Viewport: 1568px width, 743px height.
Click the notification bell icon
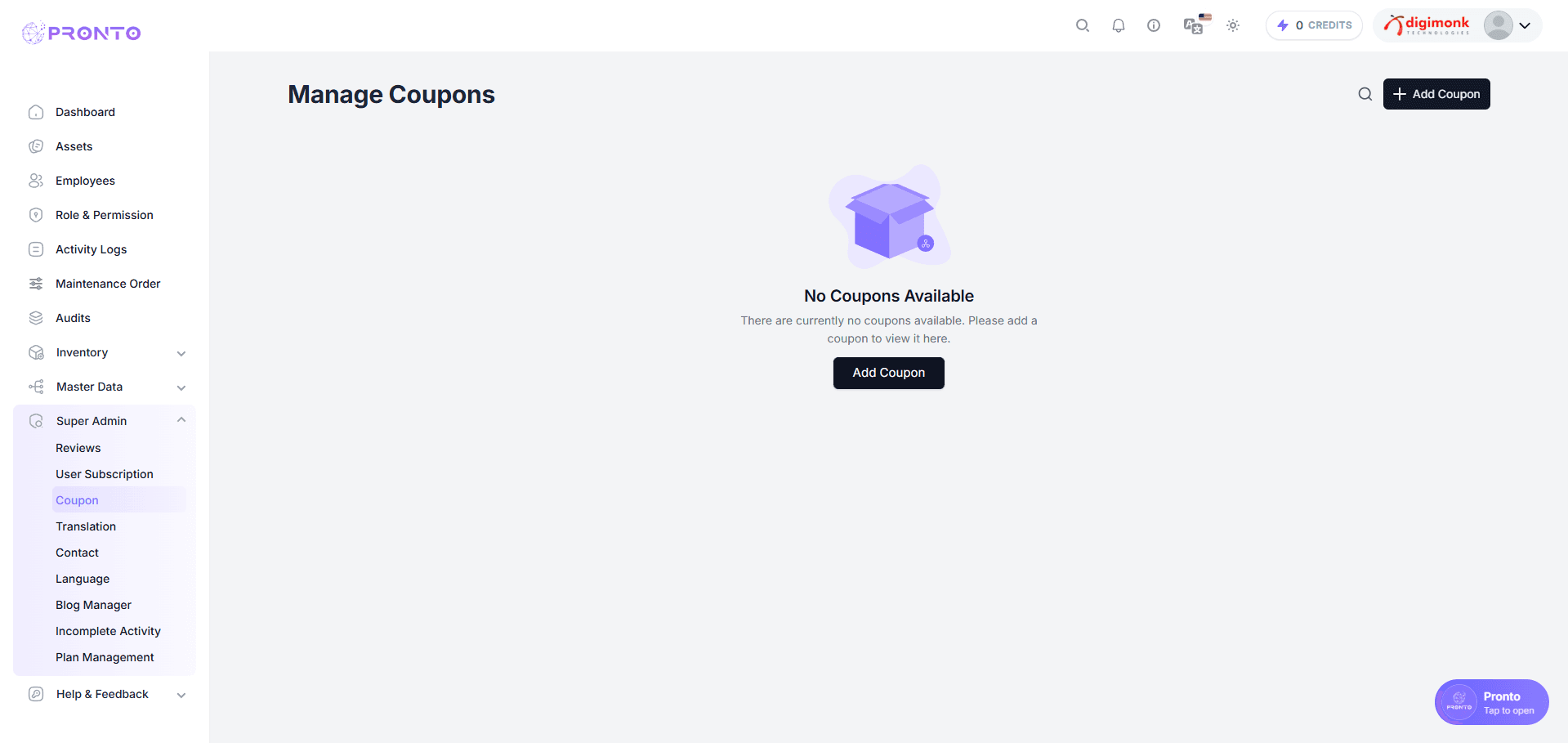(x=1118, y=25)
